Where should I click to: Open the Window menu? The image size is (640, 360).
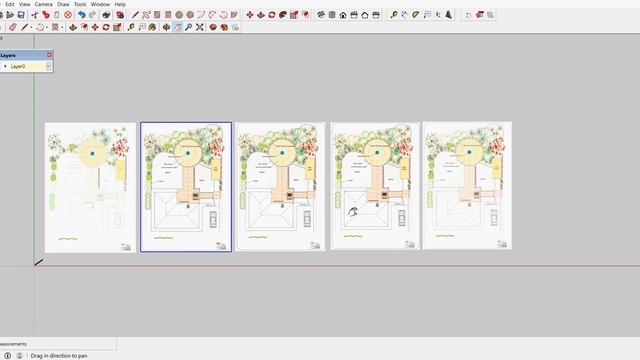[100, 4]
